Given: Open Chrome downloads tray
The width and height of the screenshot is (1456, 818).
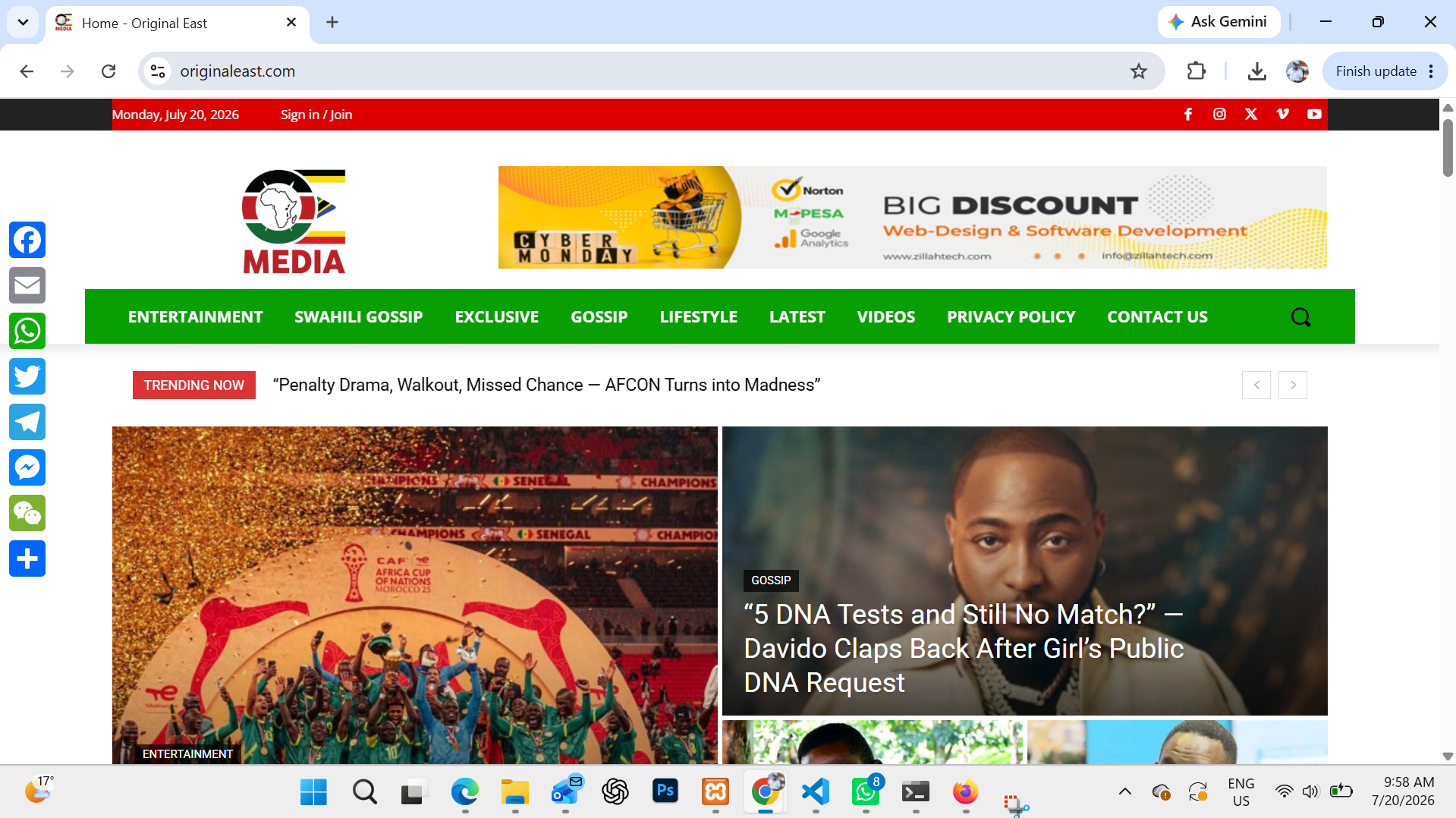Looking at the screenshot, I should [x=1257, y=71].
